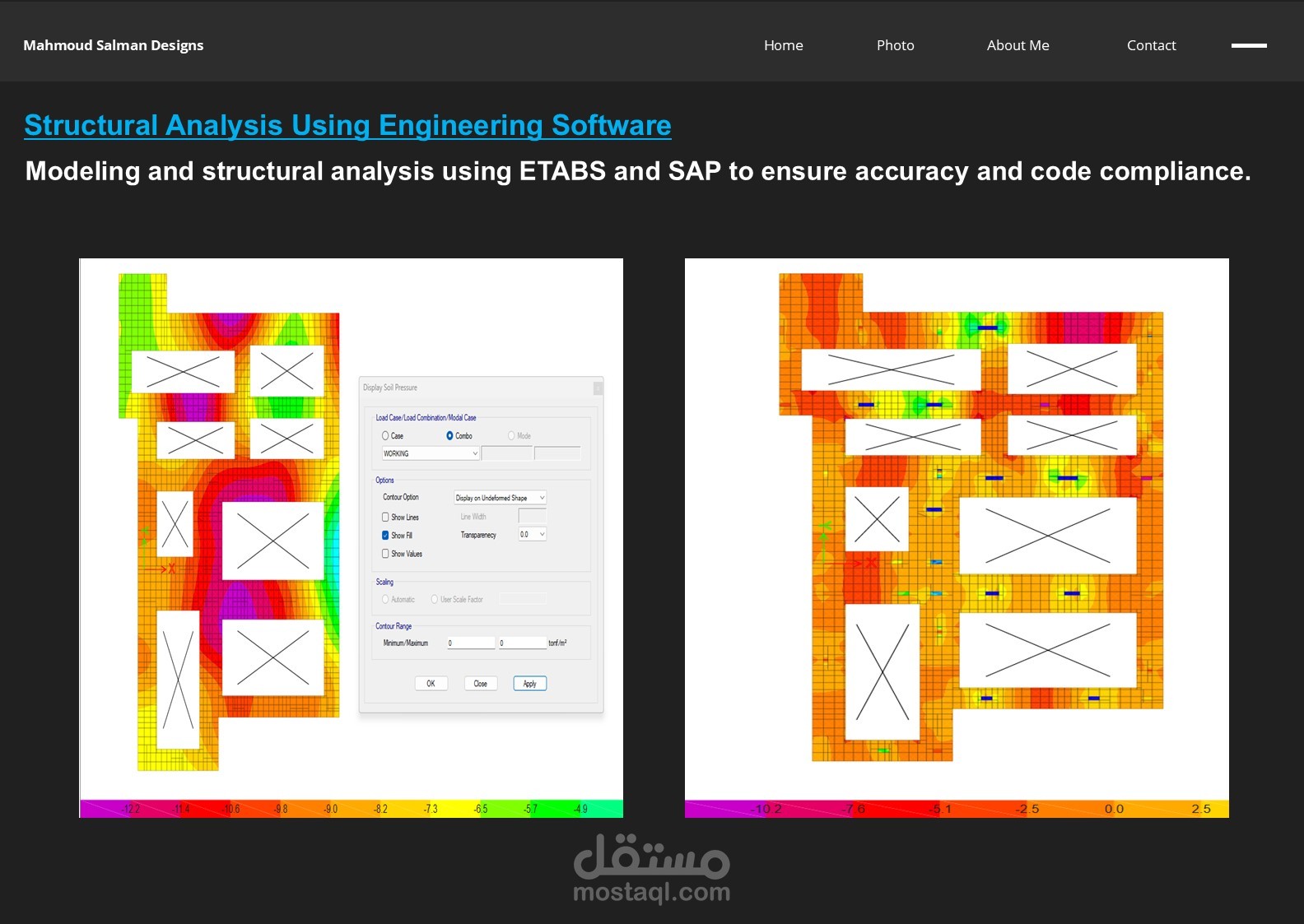Close the Display Soil Pressure dialog with X

coord(598,388)
